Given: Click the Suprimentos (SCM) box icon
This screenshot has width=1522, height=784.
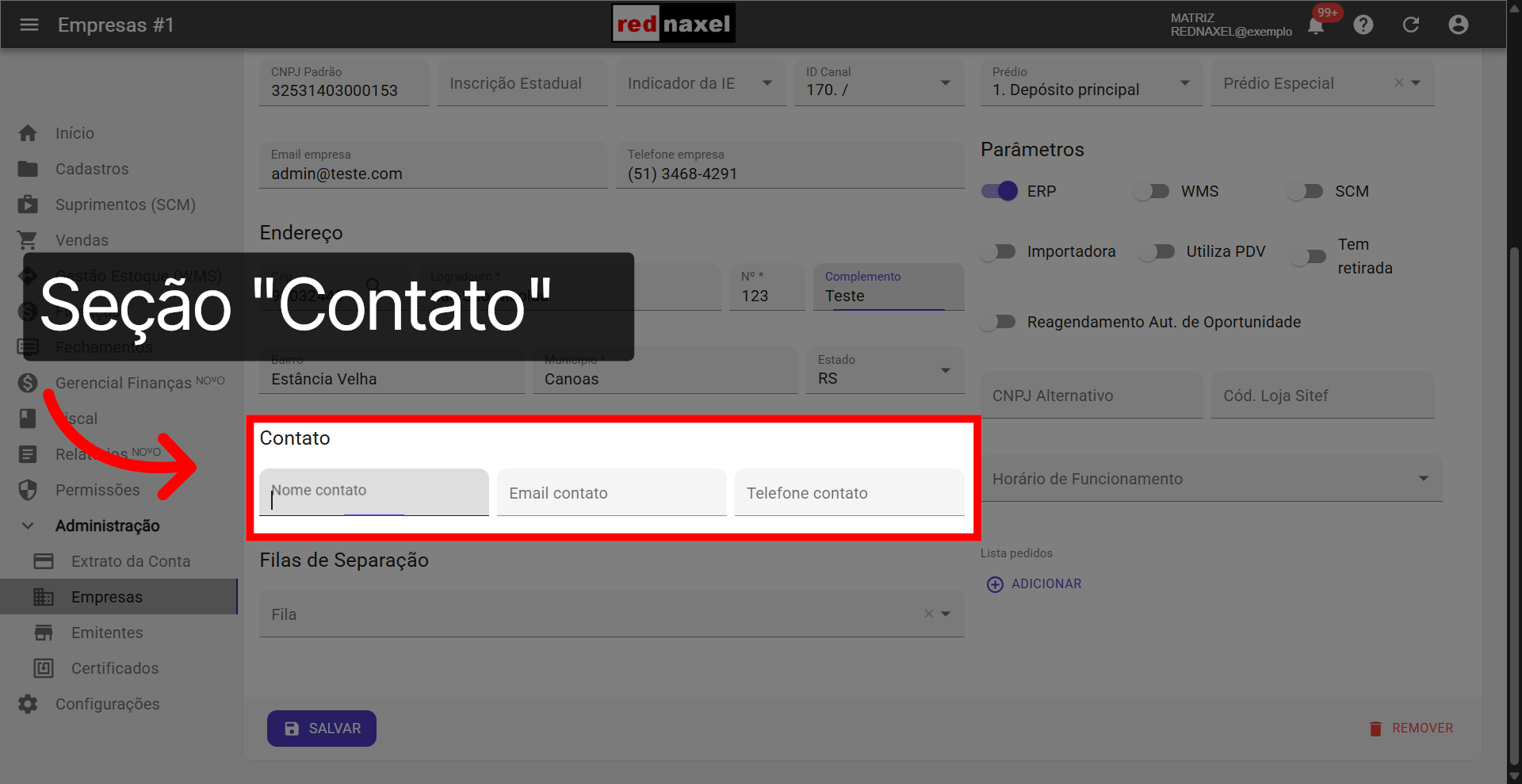Looking at the screenshot, I should [28, 204].
